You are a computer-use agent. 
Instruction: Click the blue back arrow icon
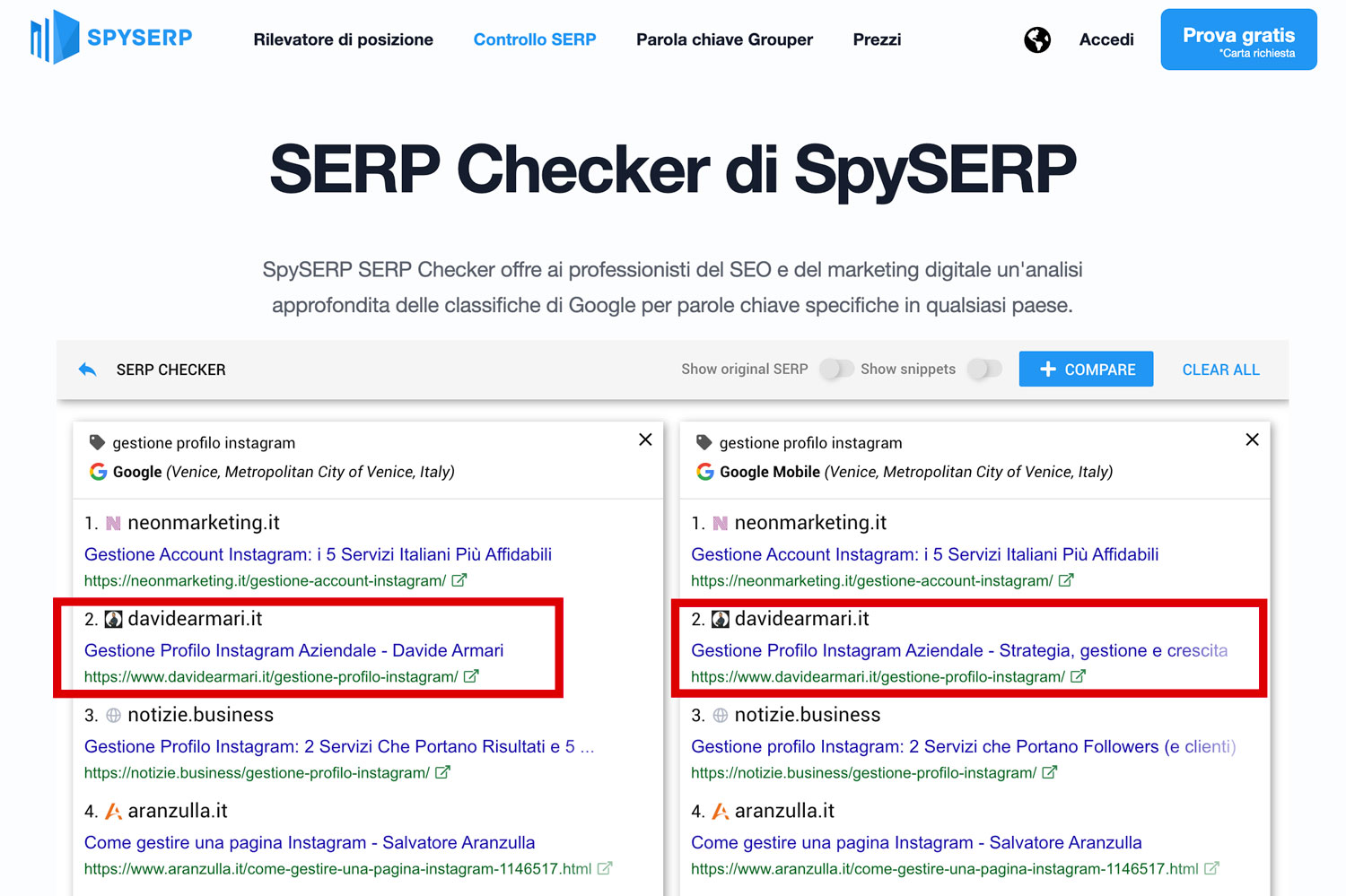coord(87,370)
